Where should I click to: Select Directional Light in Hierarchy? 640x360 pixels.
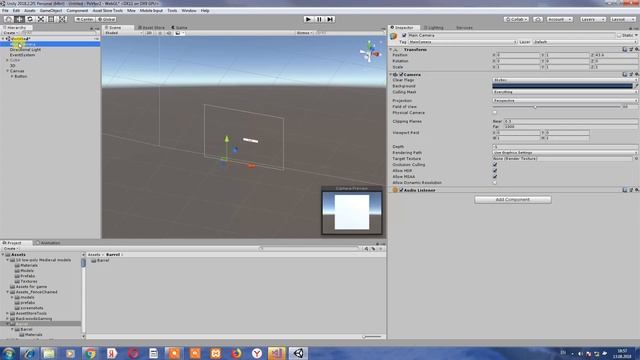(25, 49)
